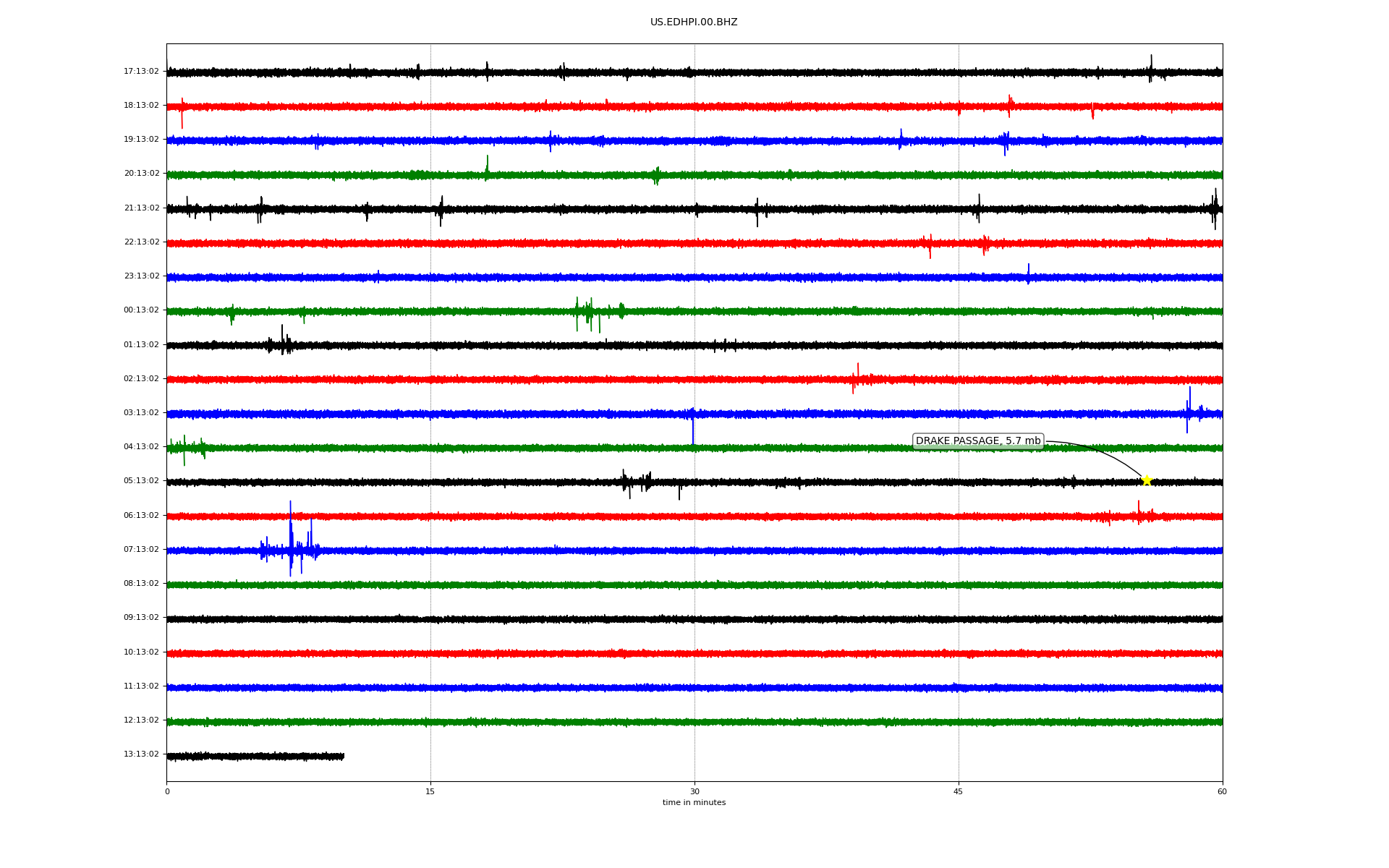Viewport: 1389px width, 868px height.
Task: Select the DRAKE PASSAGE, 5.7 mb annotation label
Action: pyautogui.click(x=978, y=441)
